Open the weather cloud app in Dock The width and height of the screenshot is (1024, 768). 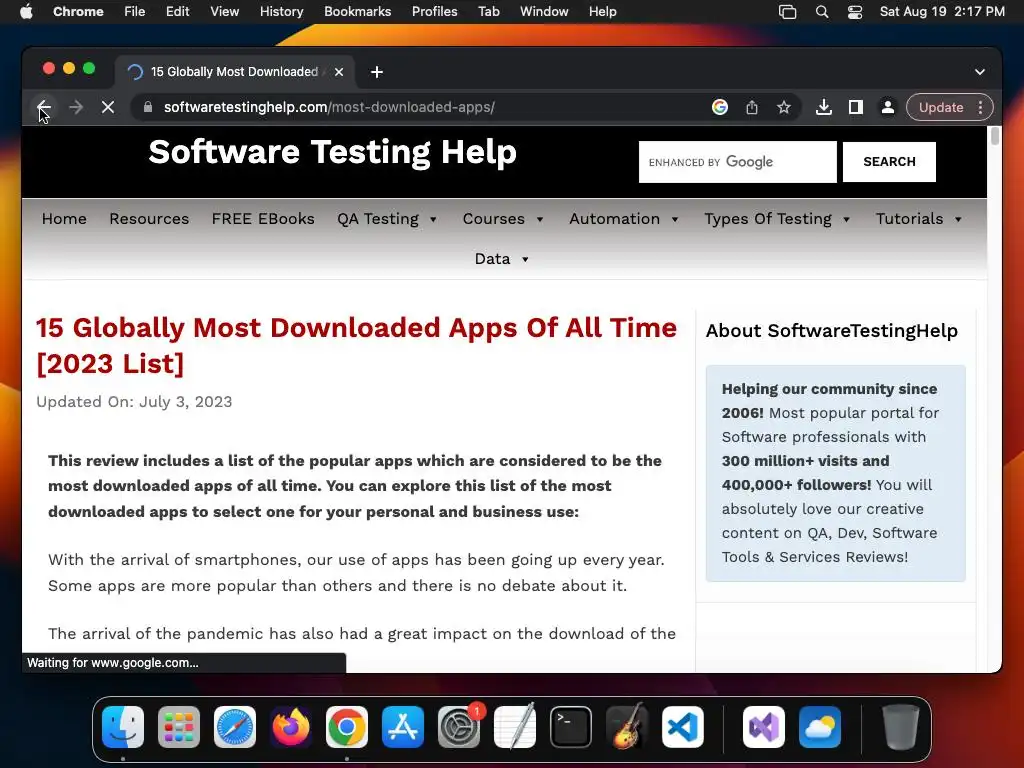tap(820, 727)
